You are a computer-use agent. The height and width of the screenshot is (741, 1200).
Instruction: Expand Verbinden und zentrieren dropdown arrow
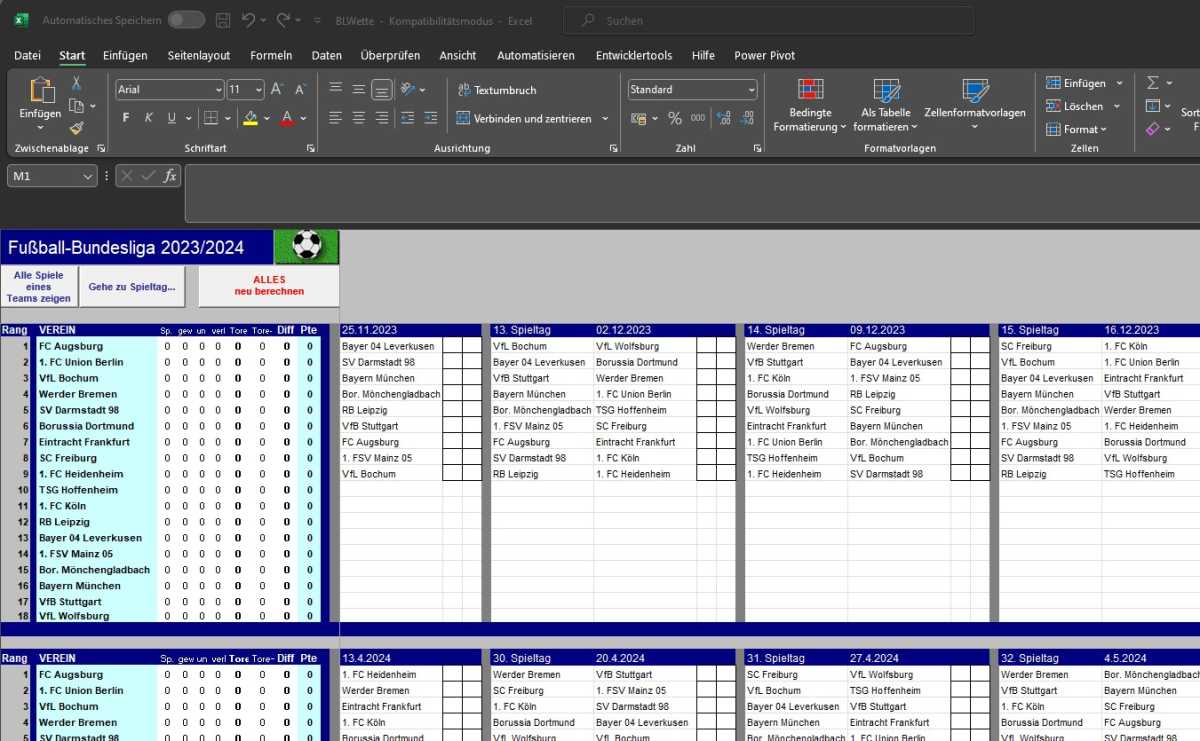[x=605, y=118]
